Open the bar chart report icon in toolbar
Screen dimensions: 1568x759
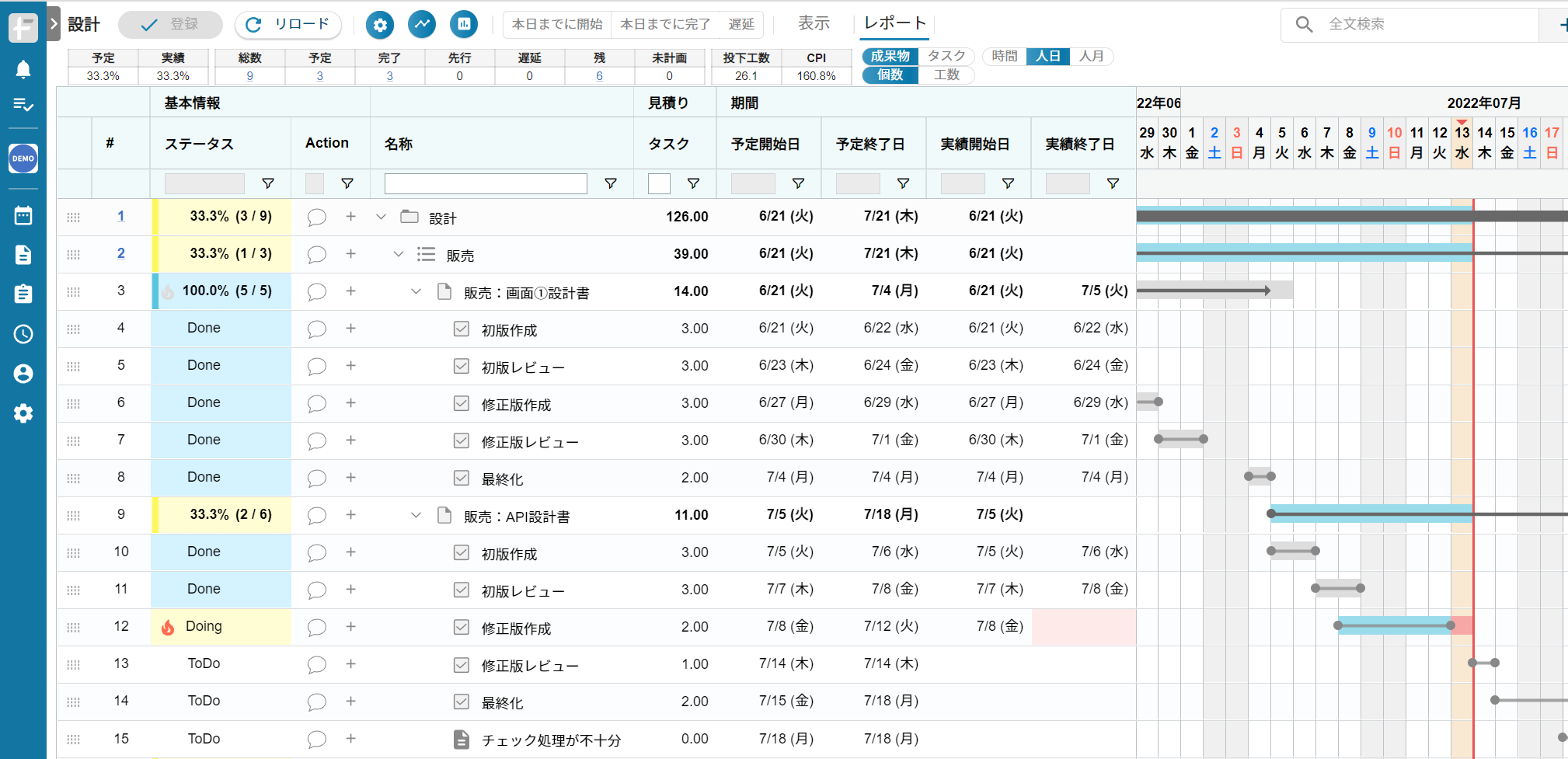click(x=464, y=24)
